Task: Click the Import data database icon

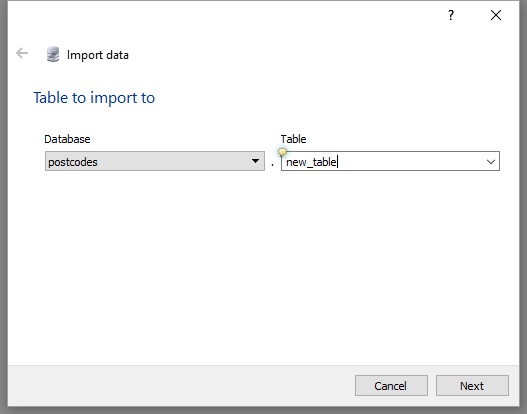Action: tap(53, 54)
